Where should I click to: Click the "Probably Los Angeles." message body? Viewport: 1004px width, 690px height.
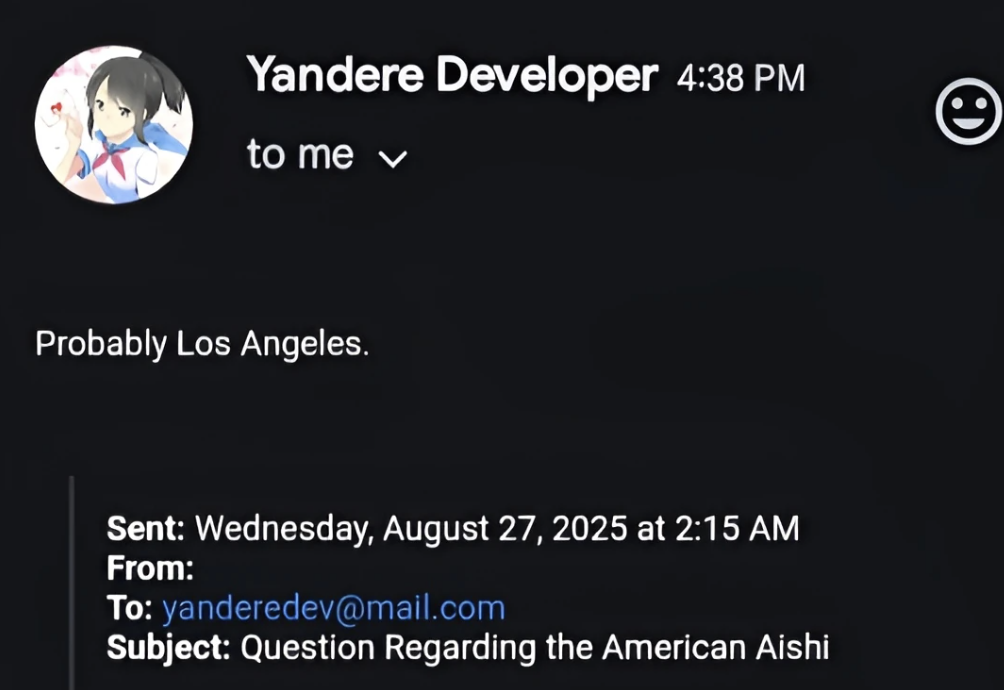(x=202, y=344)
